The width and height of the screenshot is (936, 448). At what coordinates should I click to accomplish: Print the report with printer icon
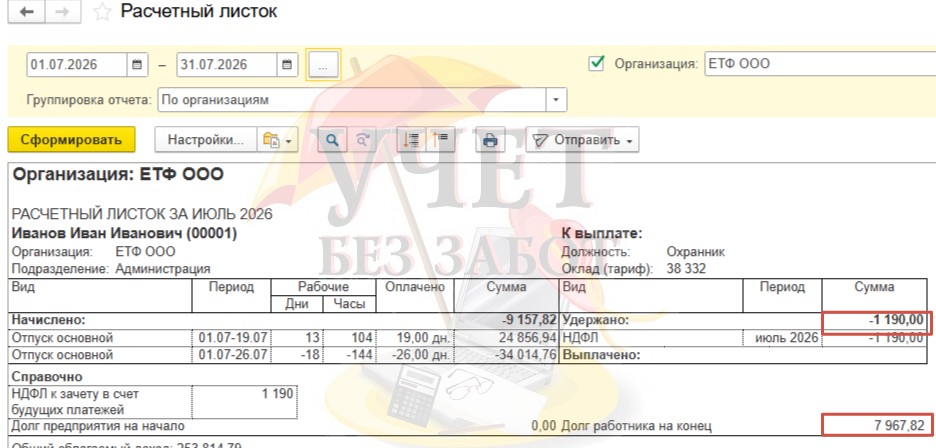point(490,140)
